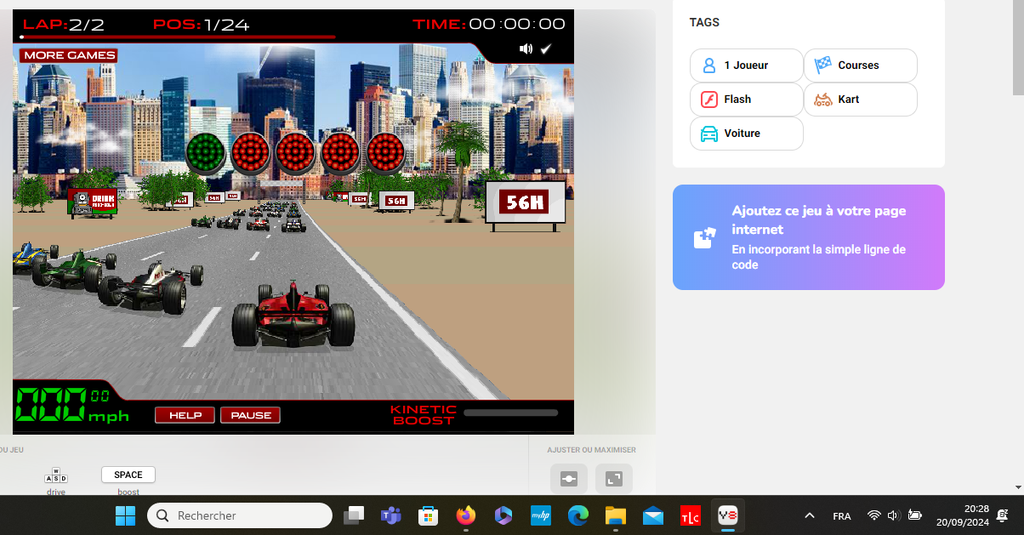Toggle the checkmark icon next to speaker
Screen dimensions: 1024x535
546,49
